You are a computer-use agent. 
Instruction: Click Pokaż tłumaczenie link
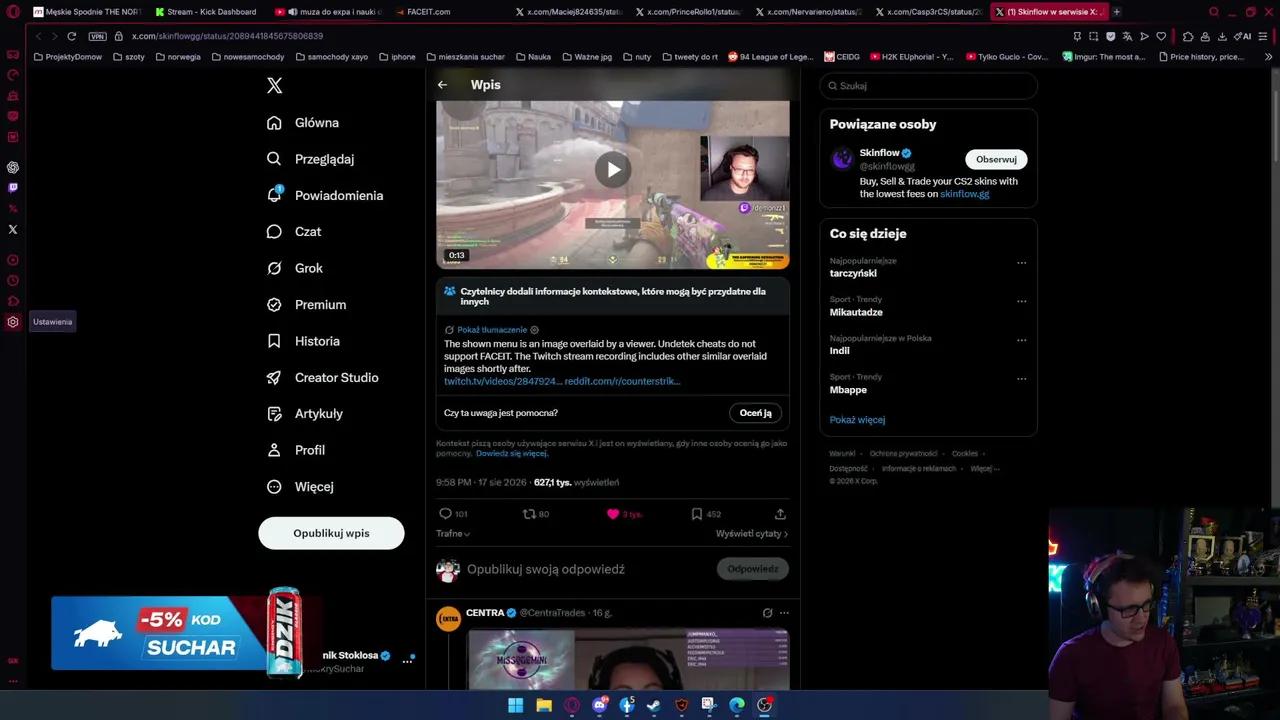492,330
